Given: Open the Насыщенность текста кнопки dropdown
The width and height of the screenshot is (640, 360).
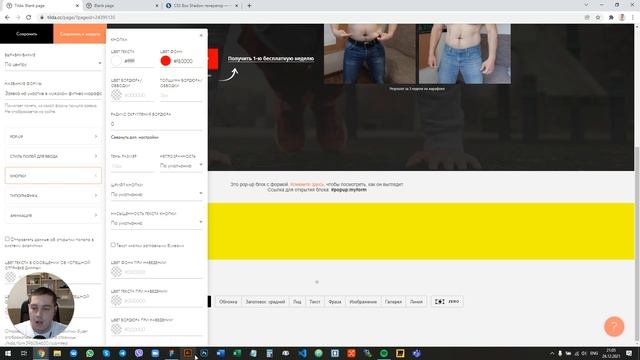Looking at the screenshot, I should 157,223.
